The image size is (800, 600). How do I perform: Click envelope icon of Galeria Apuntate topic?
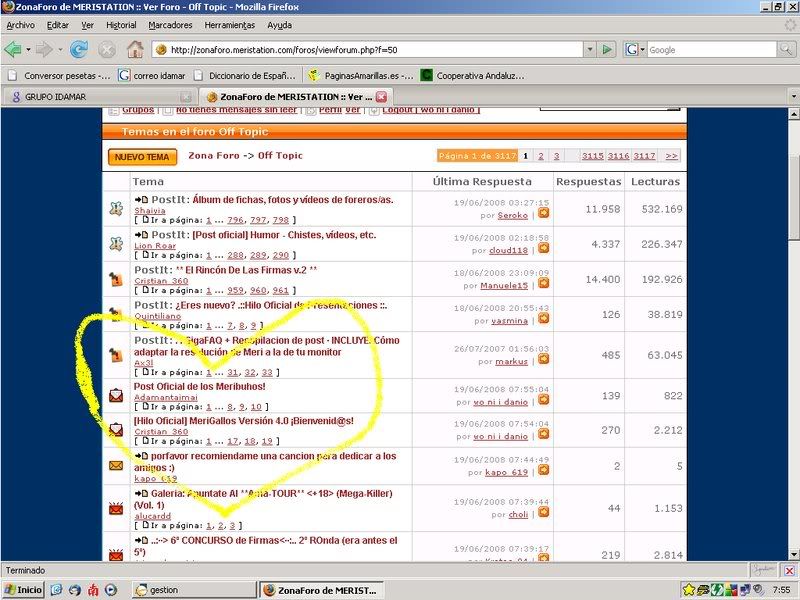116,509
